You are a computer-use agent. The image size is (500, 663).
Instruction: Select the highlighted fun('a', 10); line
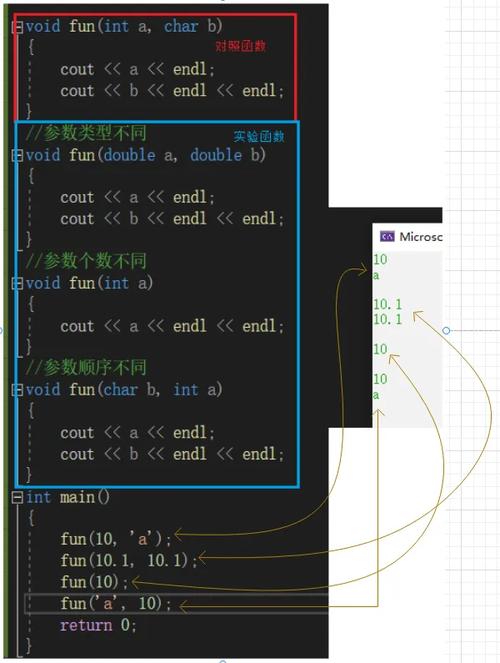176,603
